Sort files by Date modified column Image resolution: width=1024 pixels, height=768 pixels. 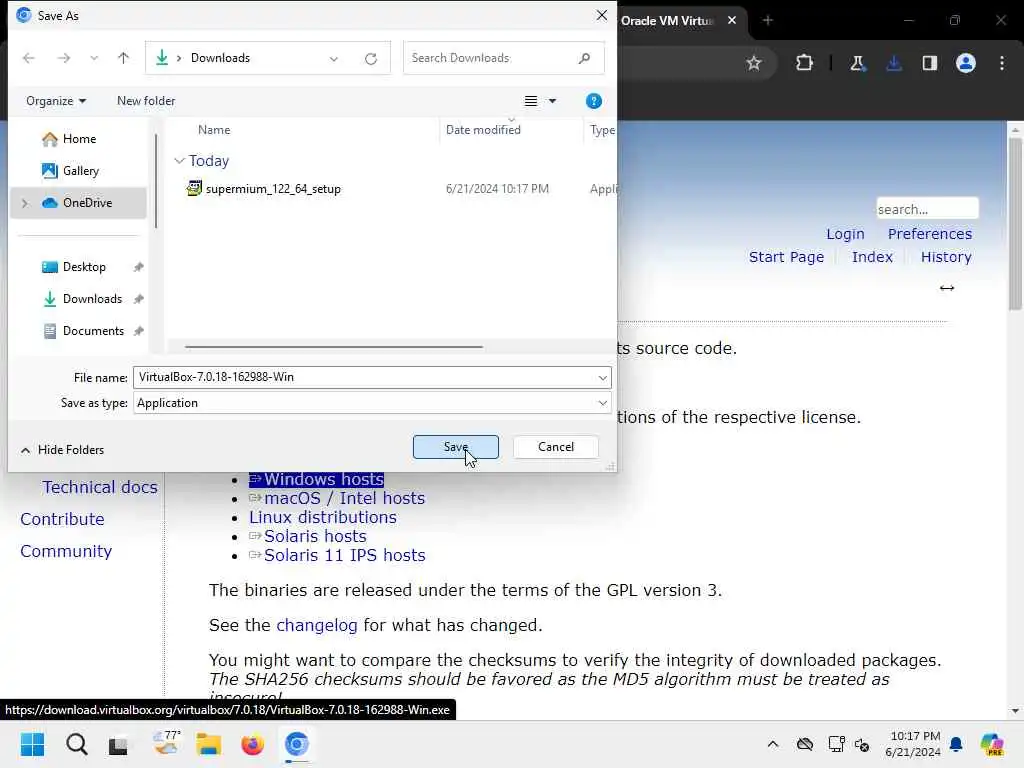click(x=483, y=130)
